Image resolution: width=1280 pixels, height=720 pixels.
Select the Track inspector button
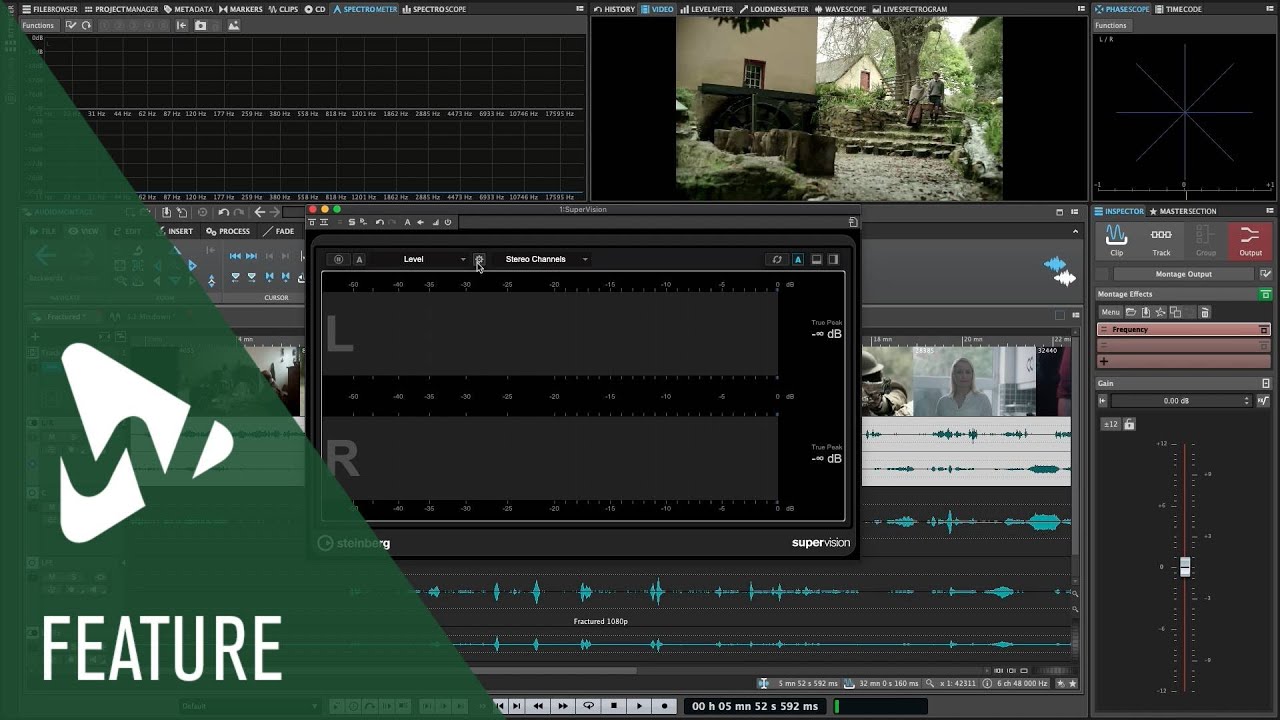[x=1161, y=240]
